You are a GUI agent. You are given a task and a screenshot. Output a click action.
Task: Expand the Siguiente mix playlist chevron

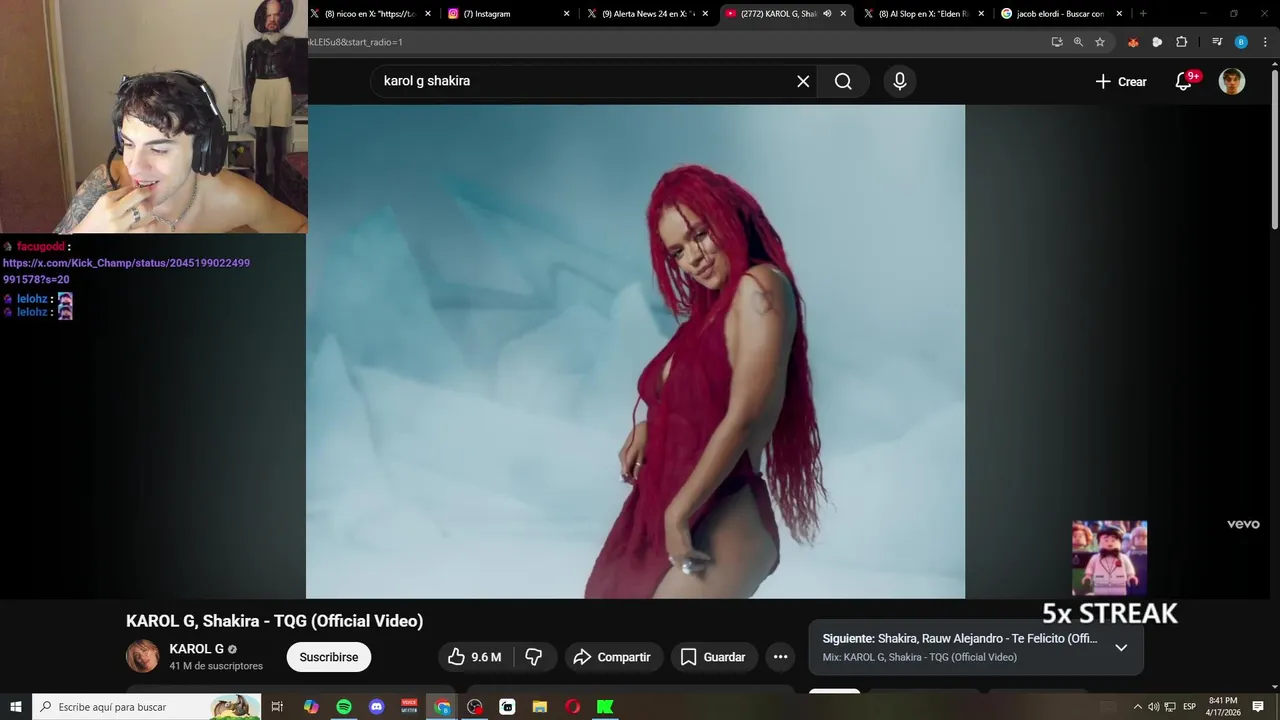1121,647
